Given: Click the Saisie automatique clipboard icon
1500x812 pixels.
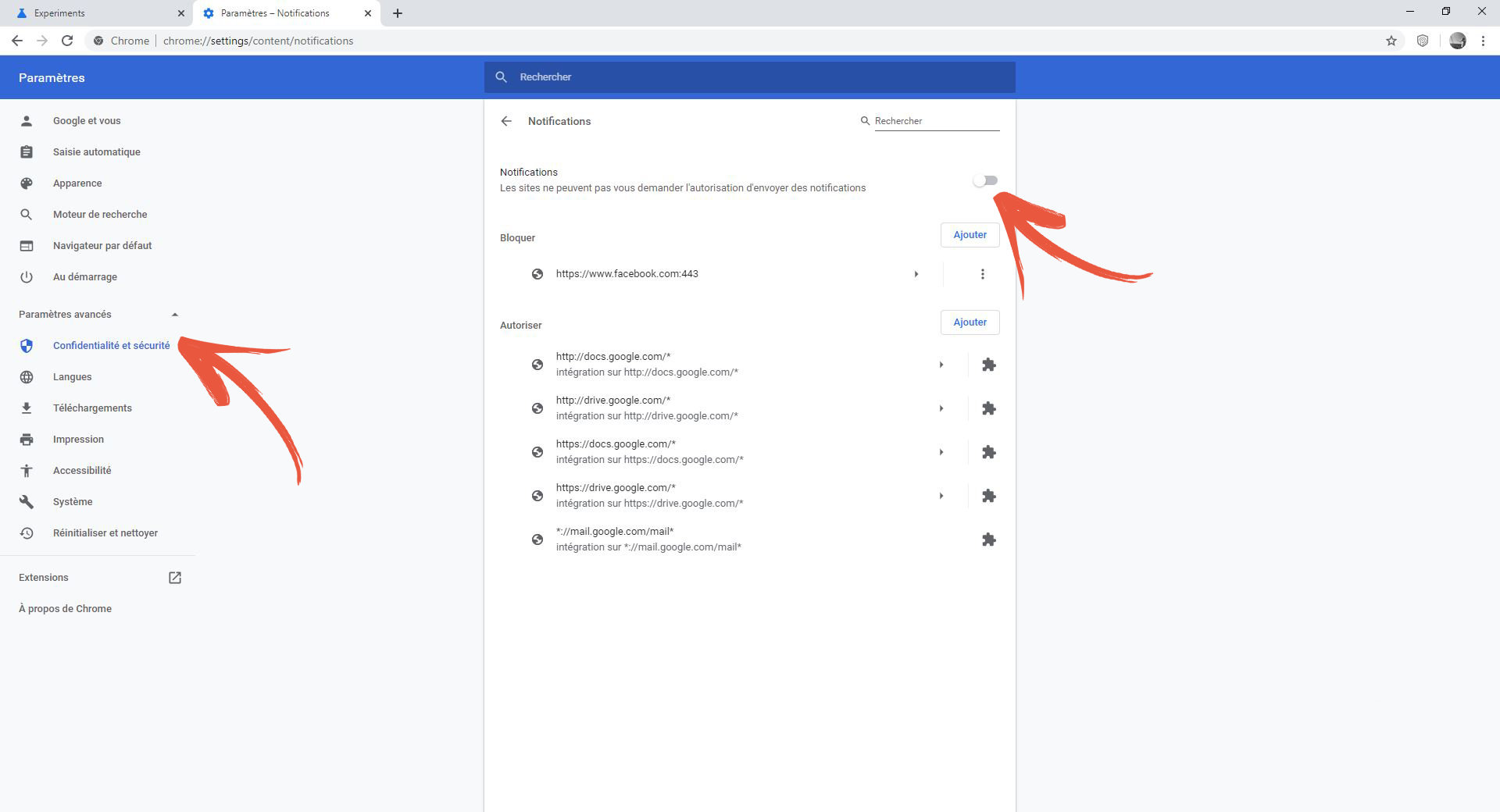Looking at the screenshot, I should click(x=27, y=152).
